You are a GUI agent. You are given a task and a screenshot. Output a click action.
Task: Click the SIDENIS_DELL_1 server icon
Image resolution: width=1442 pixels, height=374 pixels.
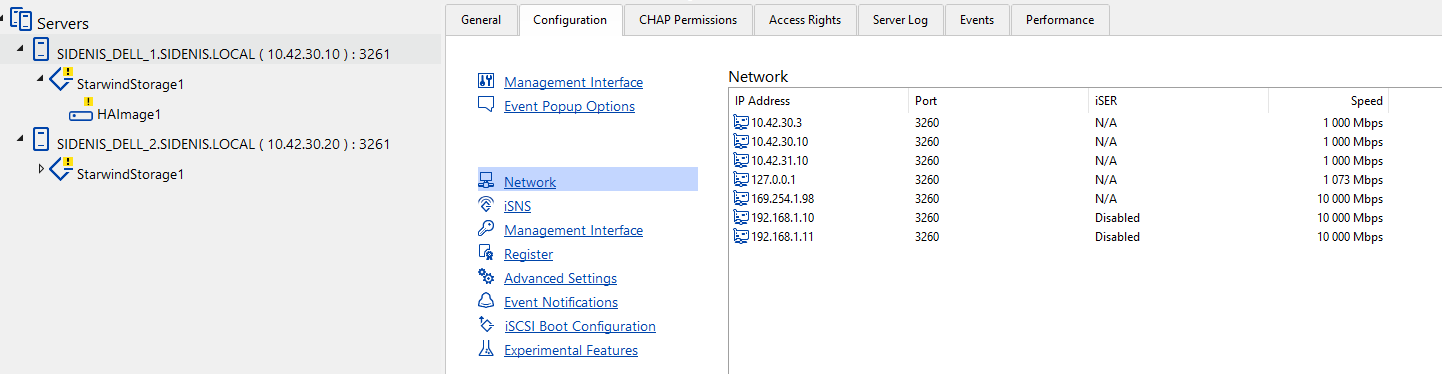click(x=41, y=50)
